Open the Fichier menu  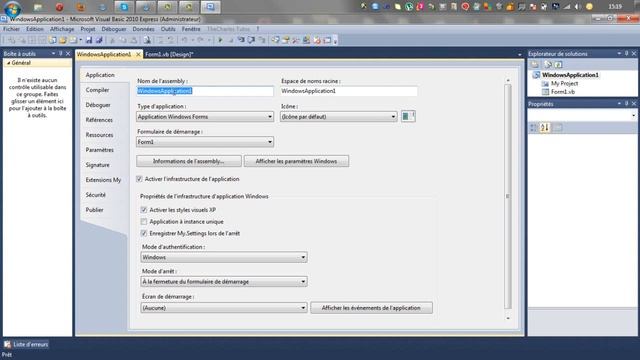click(x=11, y=29)
